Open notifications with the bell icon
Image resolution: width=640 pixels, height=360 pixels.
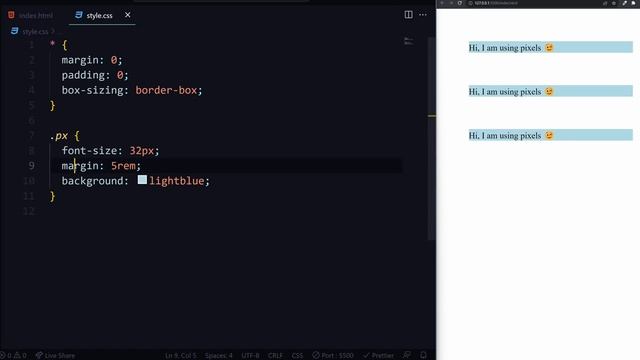[x=423, y=355]
